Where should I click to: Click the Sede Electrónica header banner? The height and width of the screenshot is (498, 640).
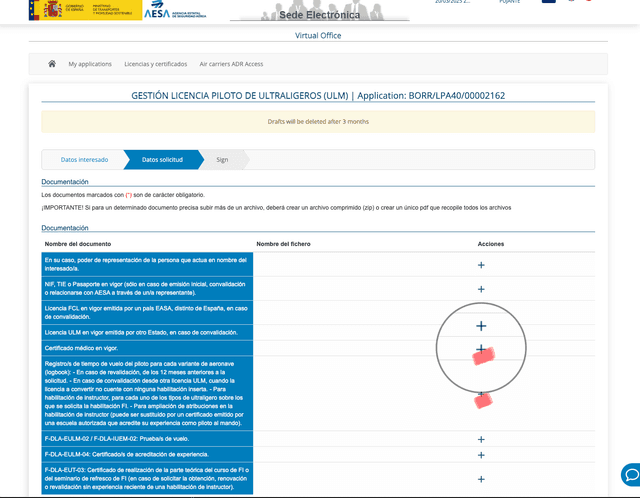click(320, 11)
